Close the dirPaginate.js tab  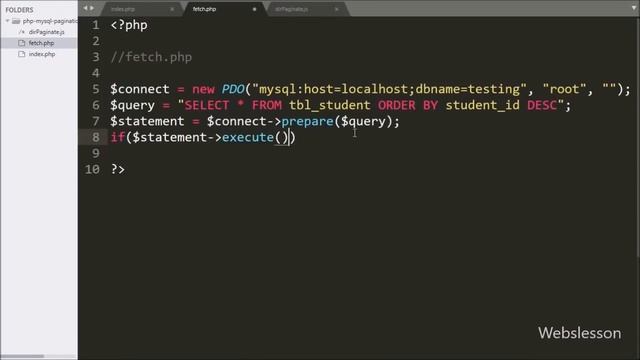[x=336, y=9]
